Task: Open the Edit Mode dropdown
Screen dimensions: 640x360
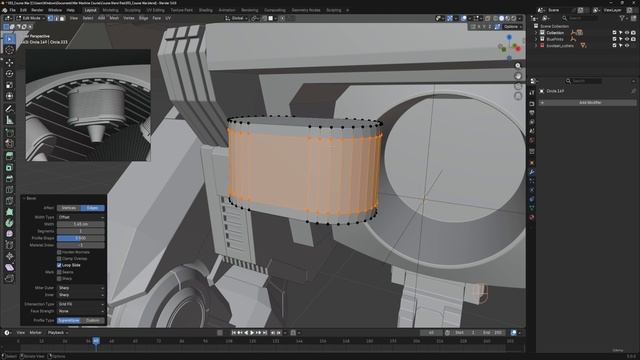Action: pos(31,18)
